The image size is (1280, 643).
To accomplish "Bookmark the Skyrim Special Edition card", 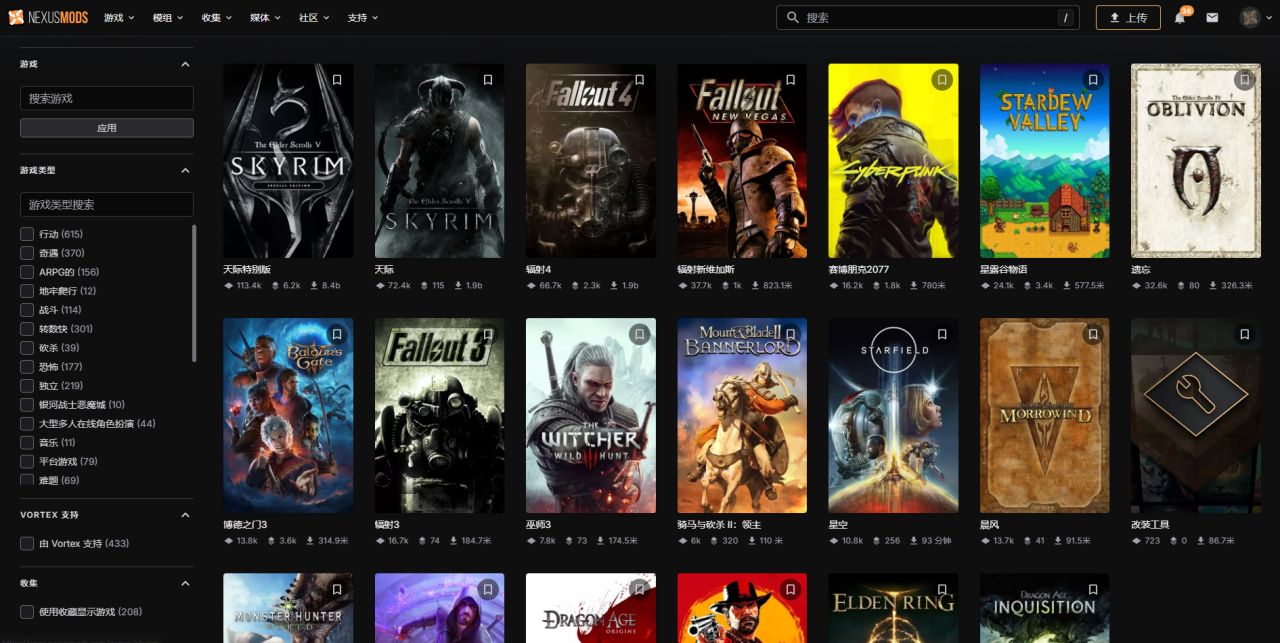I will 337,80.
